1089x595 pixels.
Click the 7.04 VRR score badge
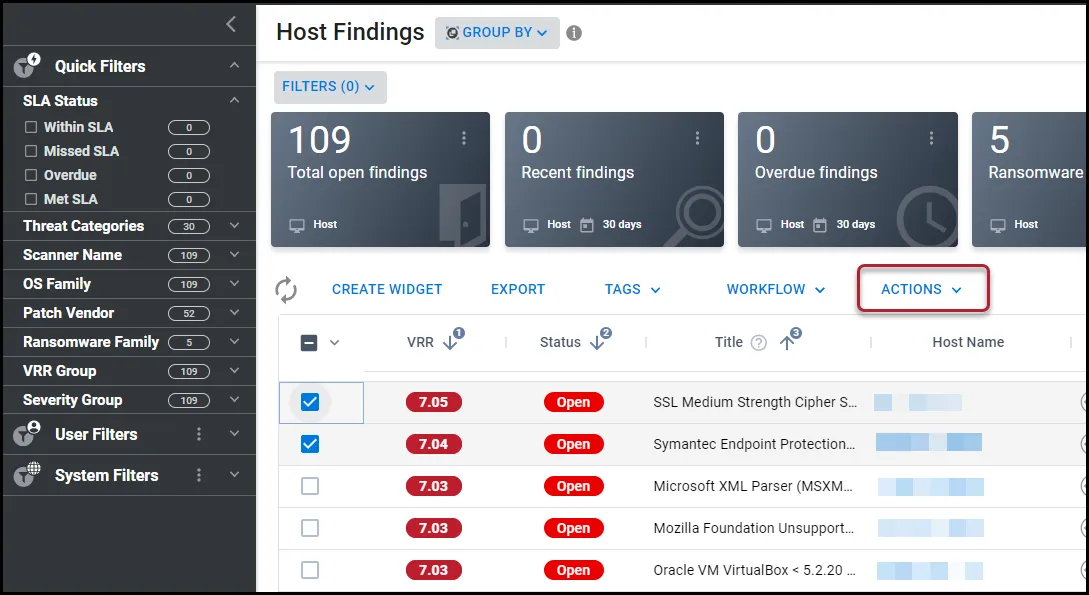pos(433,444)
